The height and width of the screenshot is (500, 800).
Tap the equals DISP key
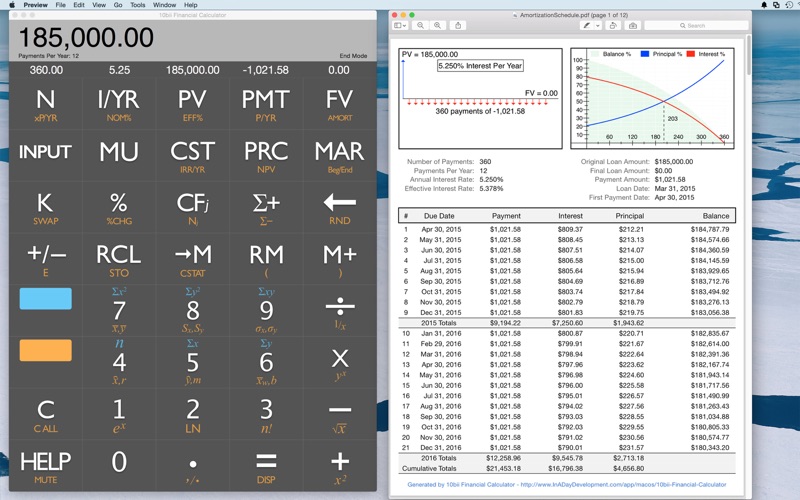tap(266, 466)
